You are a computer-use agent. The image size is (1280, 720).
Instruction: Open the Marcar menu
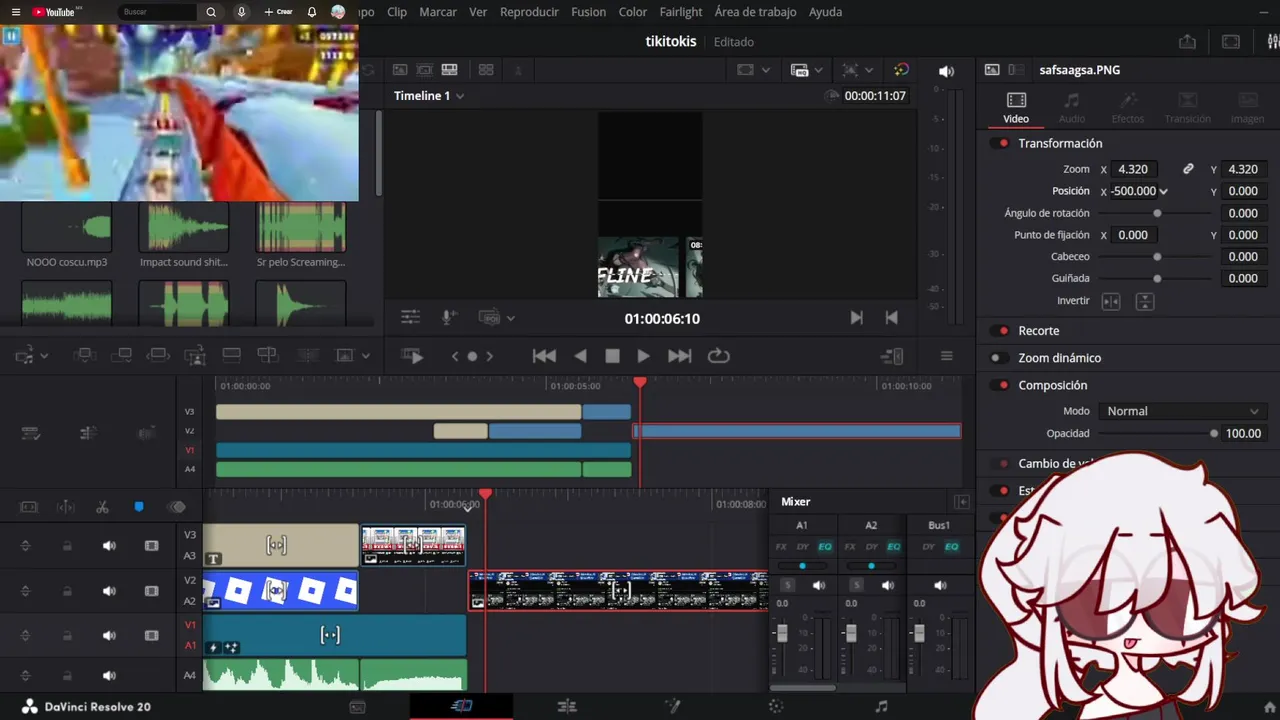(438, 12)
